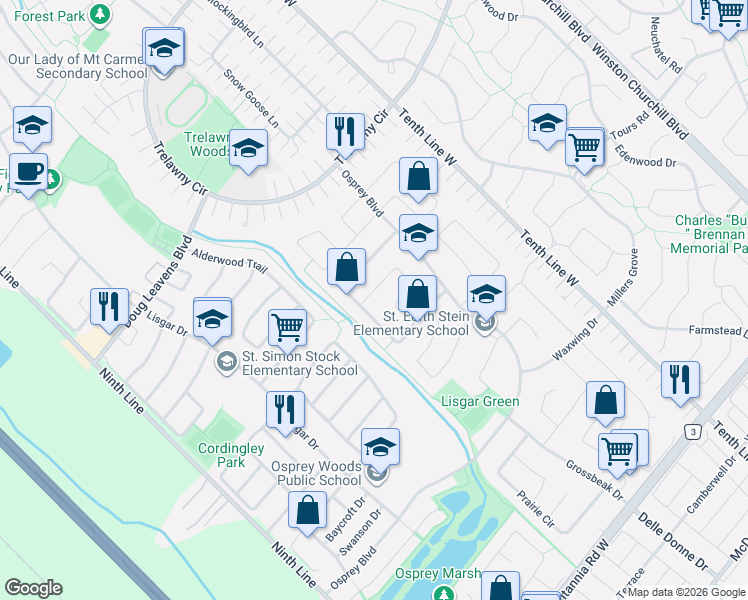Open shopping bag marker below Tenth Line W
The height and width of the screenshot is (600, 748).
click(x=418, y=177)
